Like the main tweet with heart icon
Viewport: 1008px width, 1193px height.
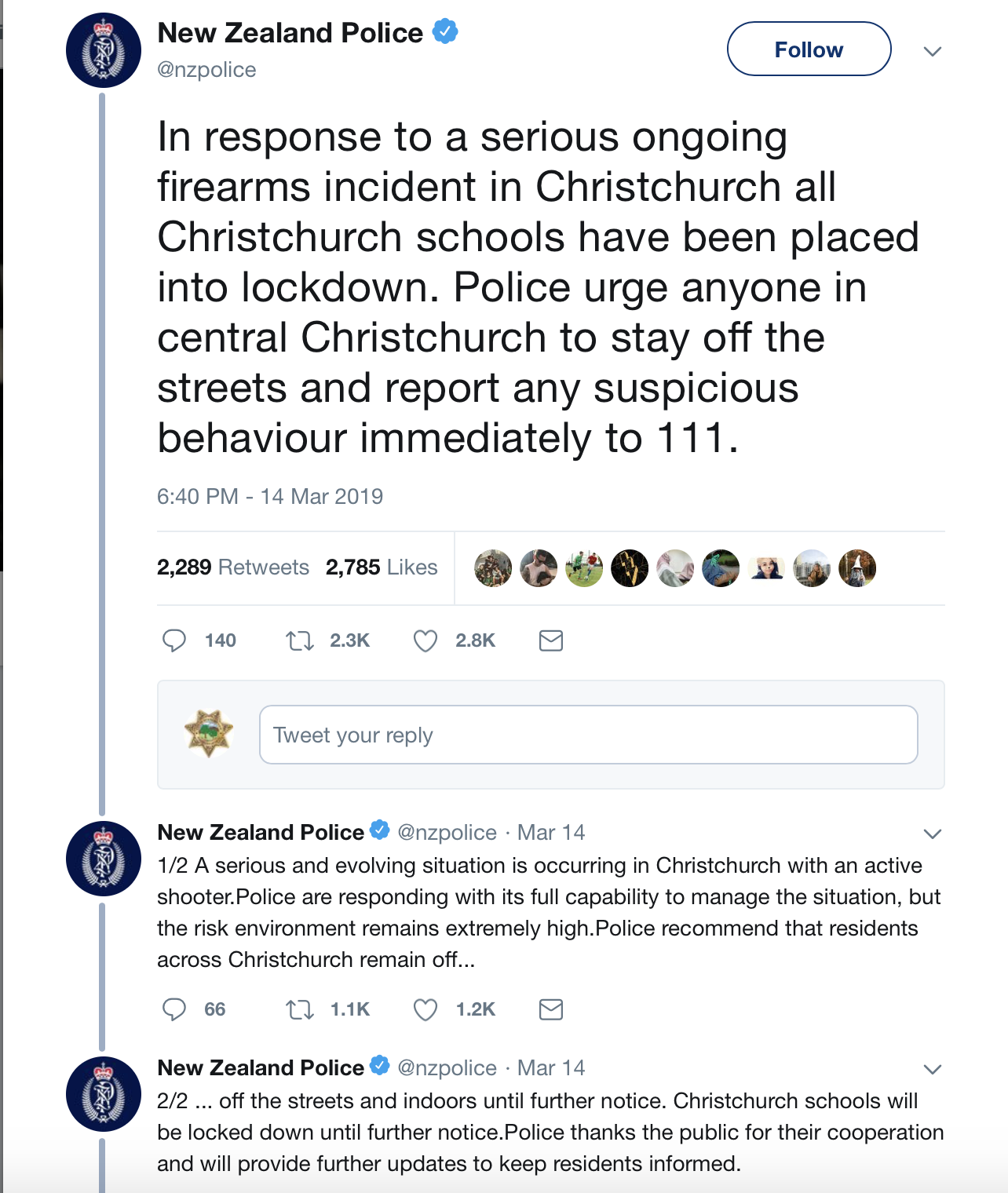tap(425, 640)
